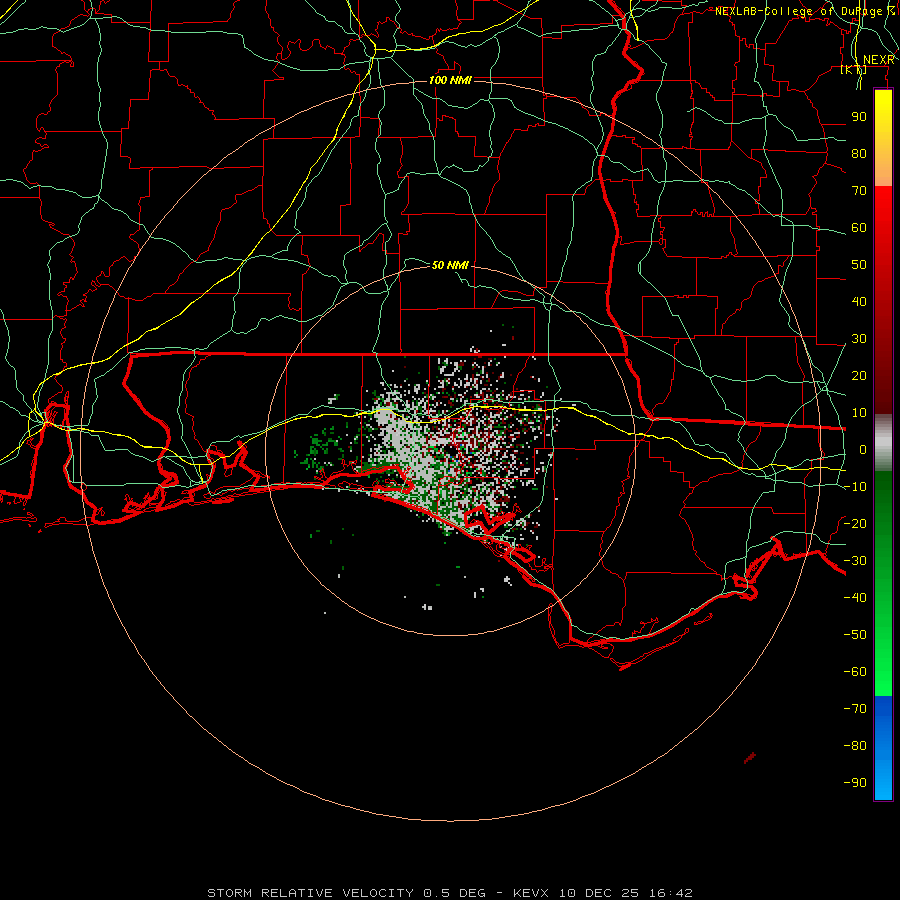Screen dimensions: 900x900
Task: Click the 10 value on velocity scale
Action: [x=859, y=413]
